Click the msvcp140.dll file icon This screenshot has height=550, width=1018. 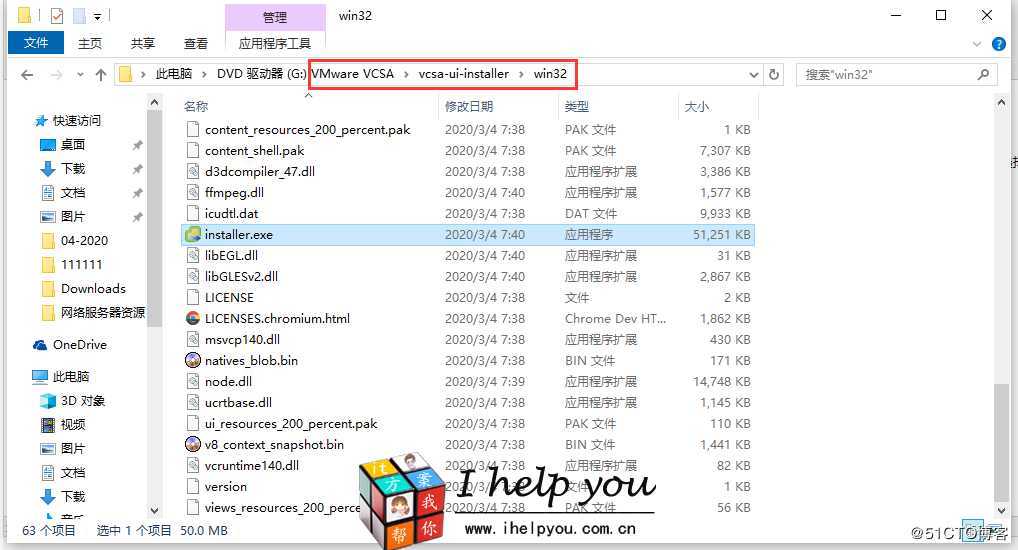click(193, 339)
